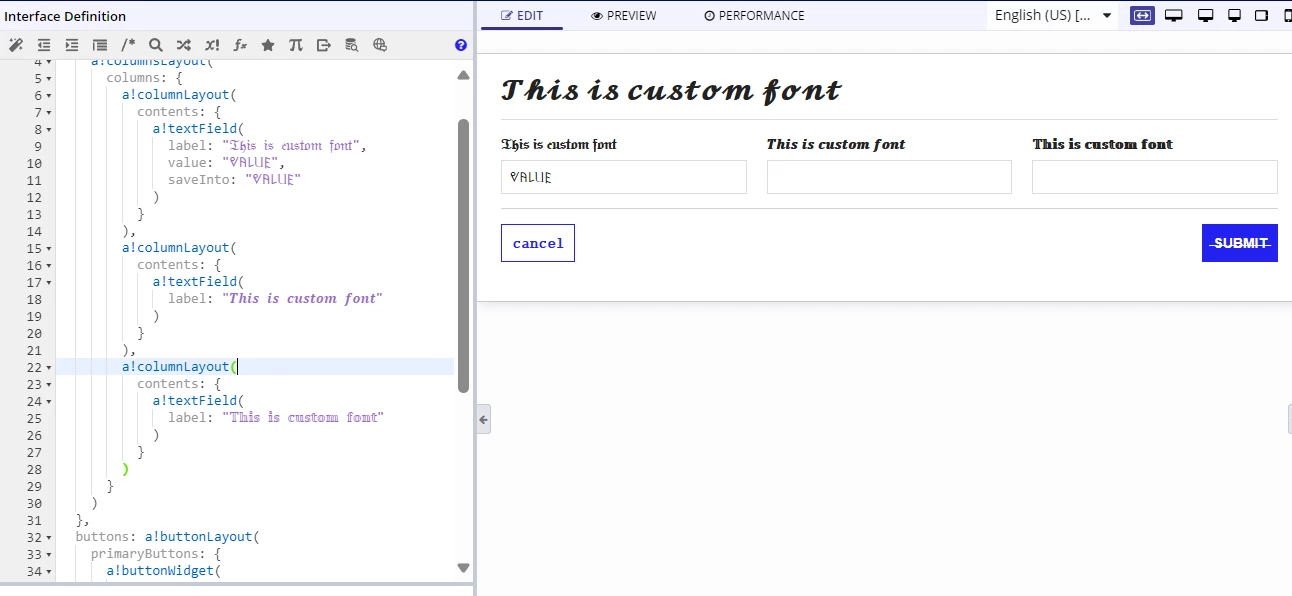
Task: Switch to the PERFORMANCE tab
Action: click(754, 15)
